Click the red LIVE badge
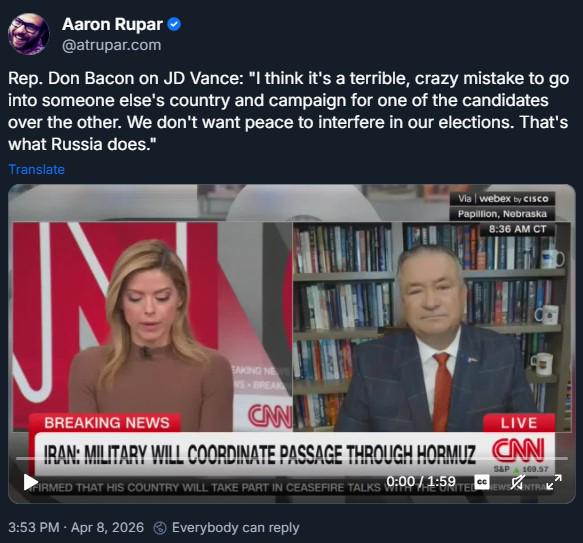 519,423
